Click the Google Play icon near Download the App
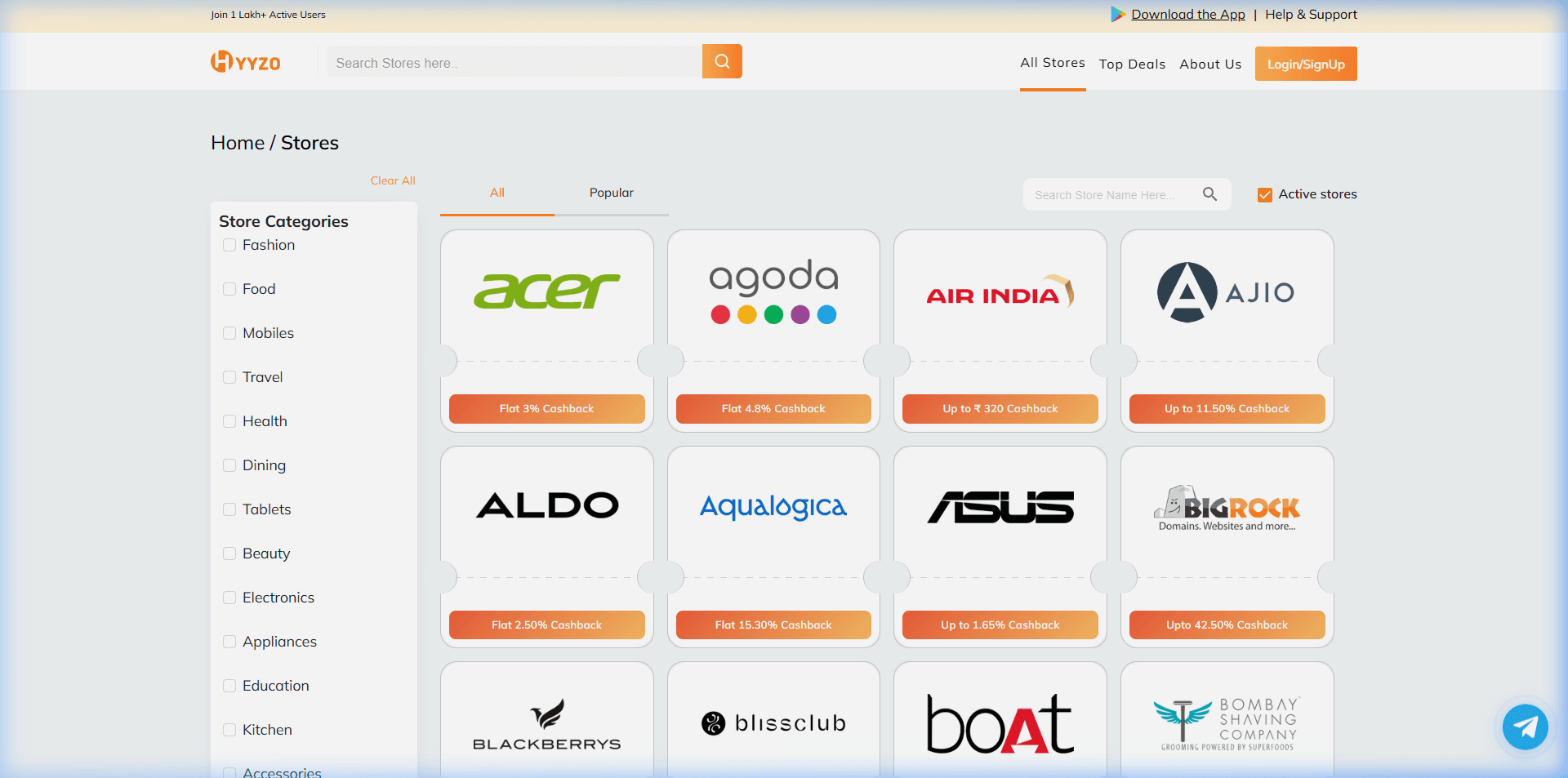The image size is (1568, 778). (x=1116, y=14)
